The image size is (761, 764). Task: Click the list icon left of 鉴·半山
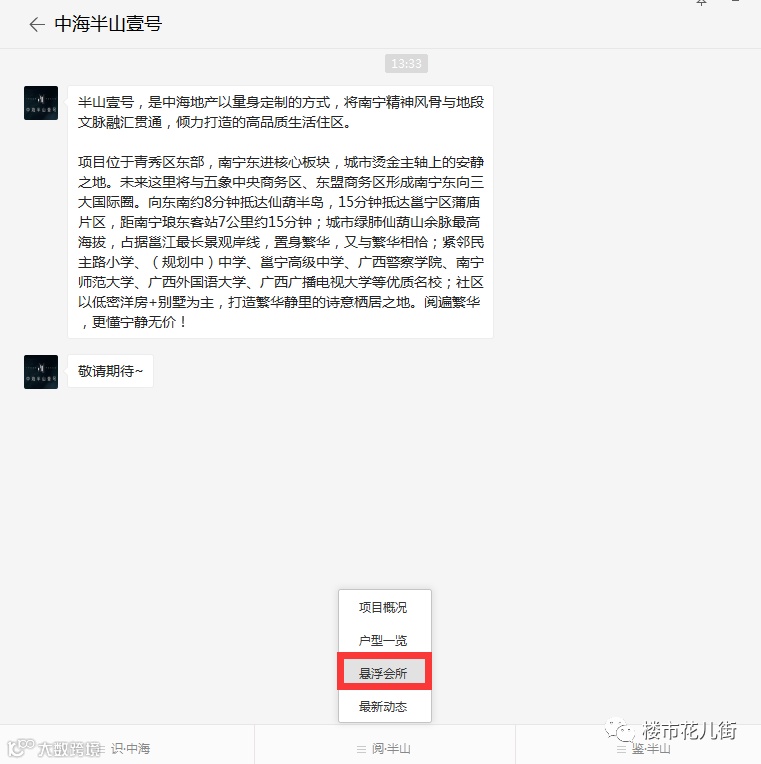point(621,749)
